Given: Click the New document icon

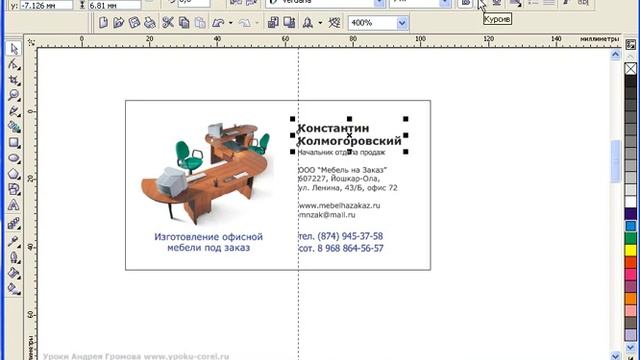Looking at the screenshot, I should tap(103, 23).
